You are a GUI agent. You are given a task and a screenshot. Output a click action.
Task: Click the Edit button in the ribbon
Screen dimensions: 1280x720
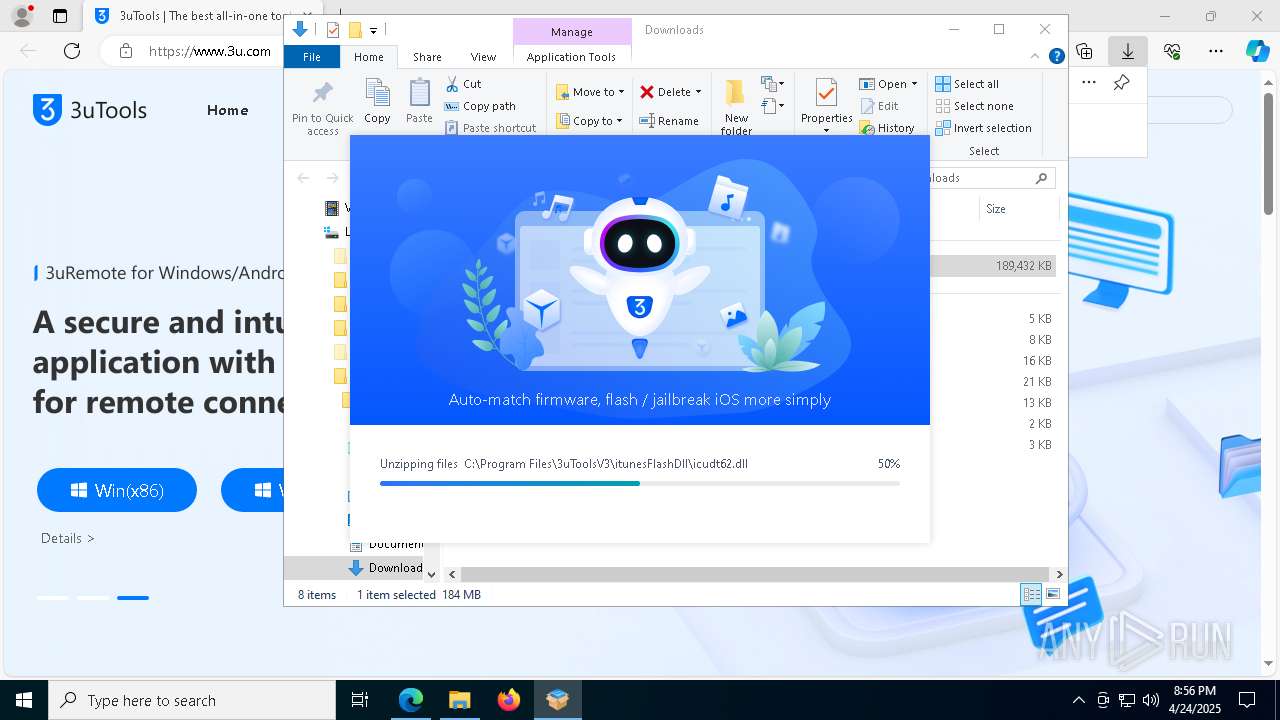(879, 106)
